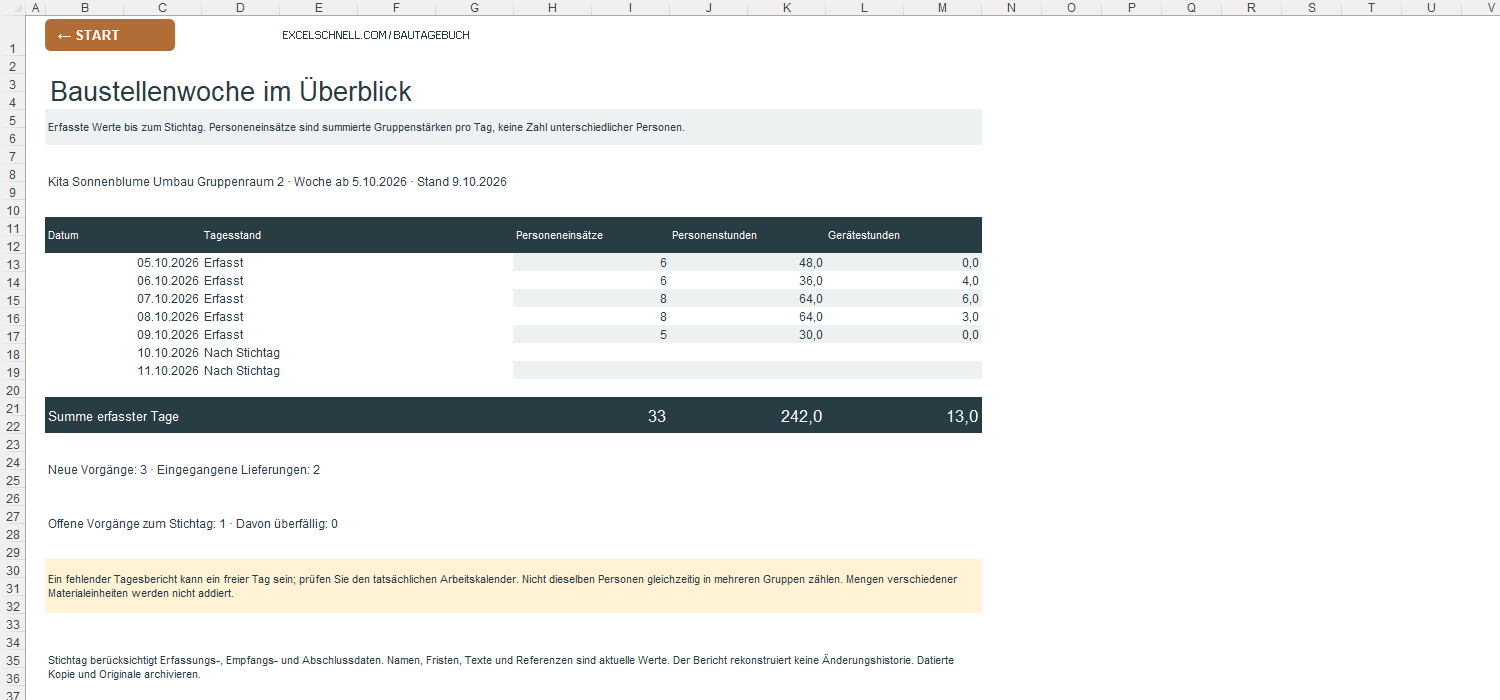
Task: Select total Personeneinsätze 33
Action: pos(656,416)
